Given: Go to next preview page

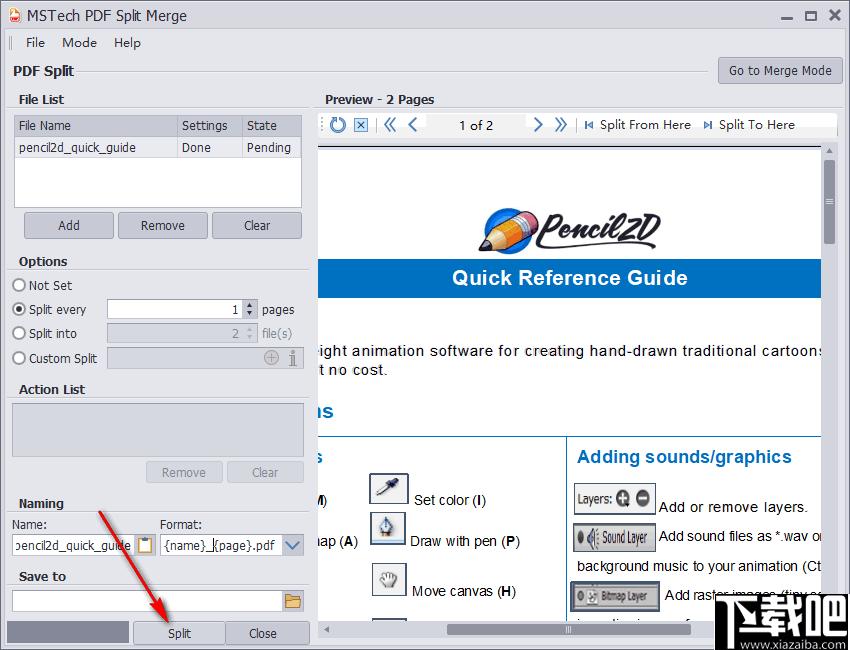Looking at the screenshot, I should coord(538,125).
